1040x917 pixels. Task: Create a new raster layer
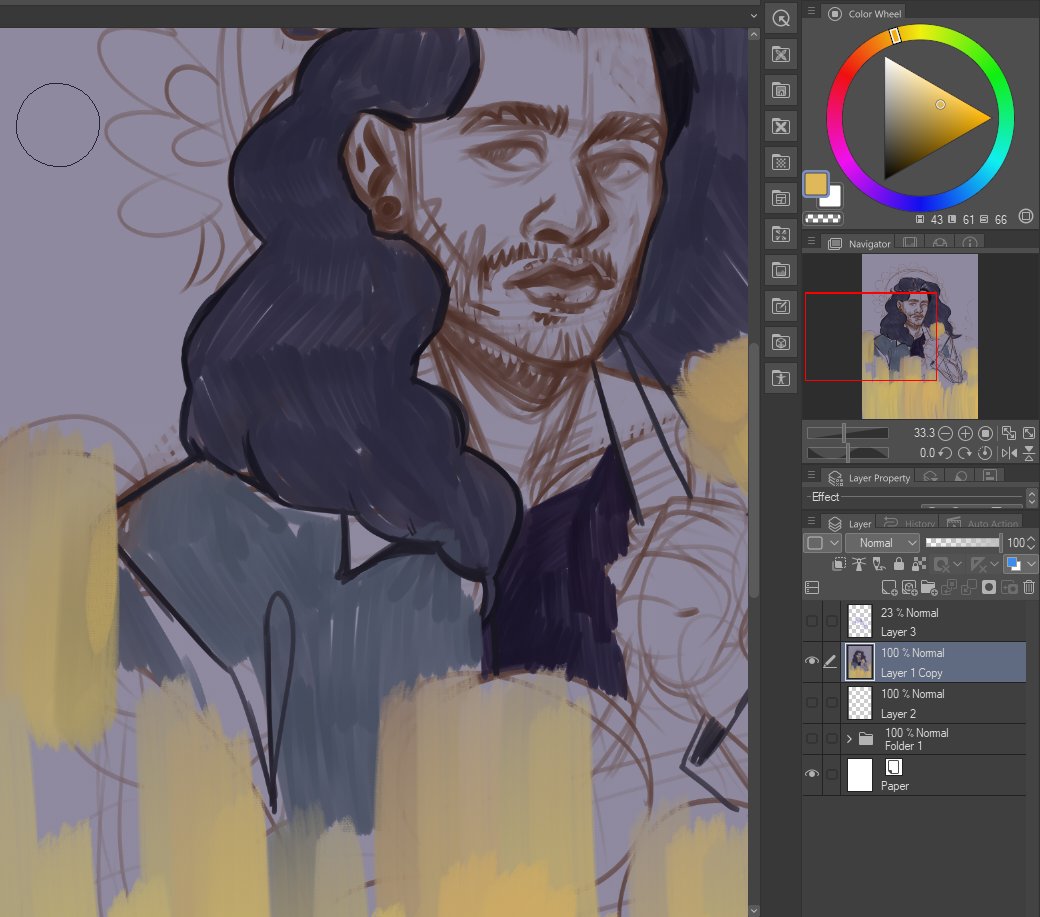[x=889, y=588]
